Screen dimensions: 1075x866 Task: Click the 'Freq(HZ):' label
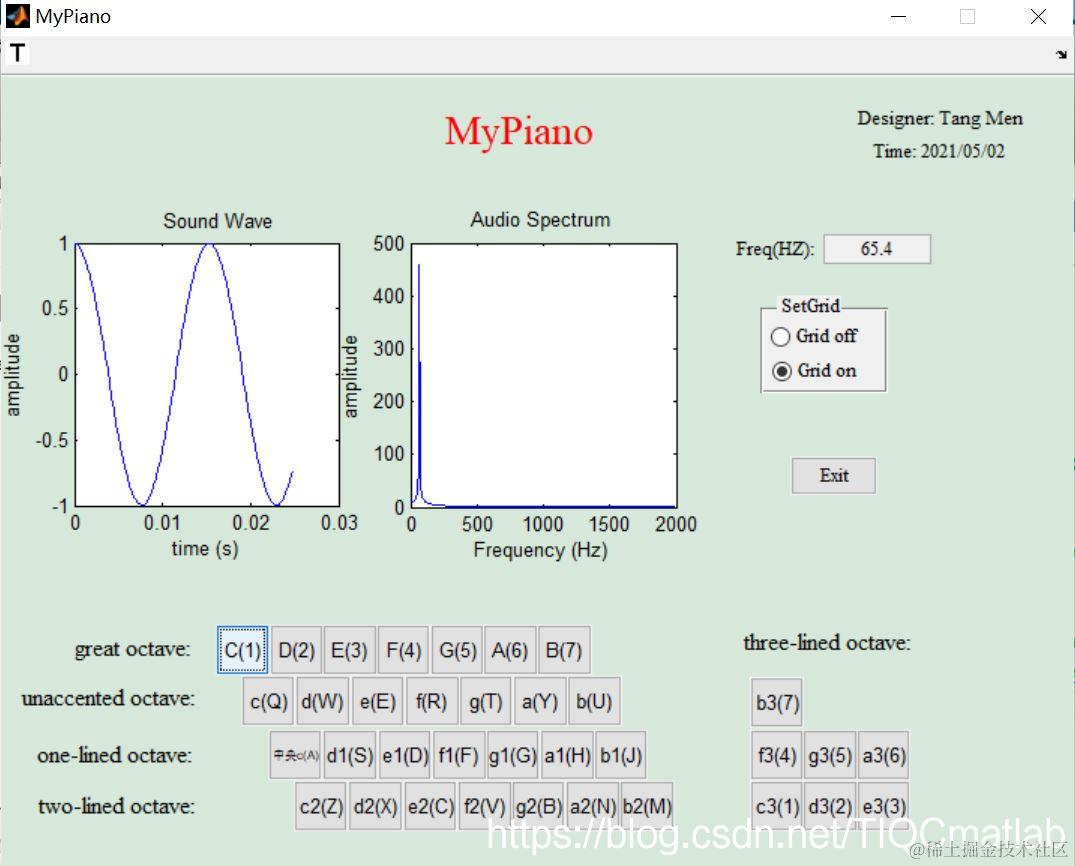click(775, 249)
